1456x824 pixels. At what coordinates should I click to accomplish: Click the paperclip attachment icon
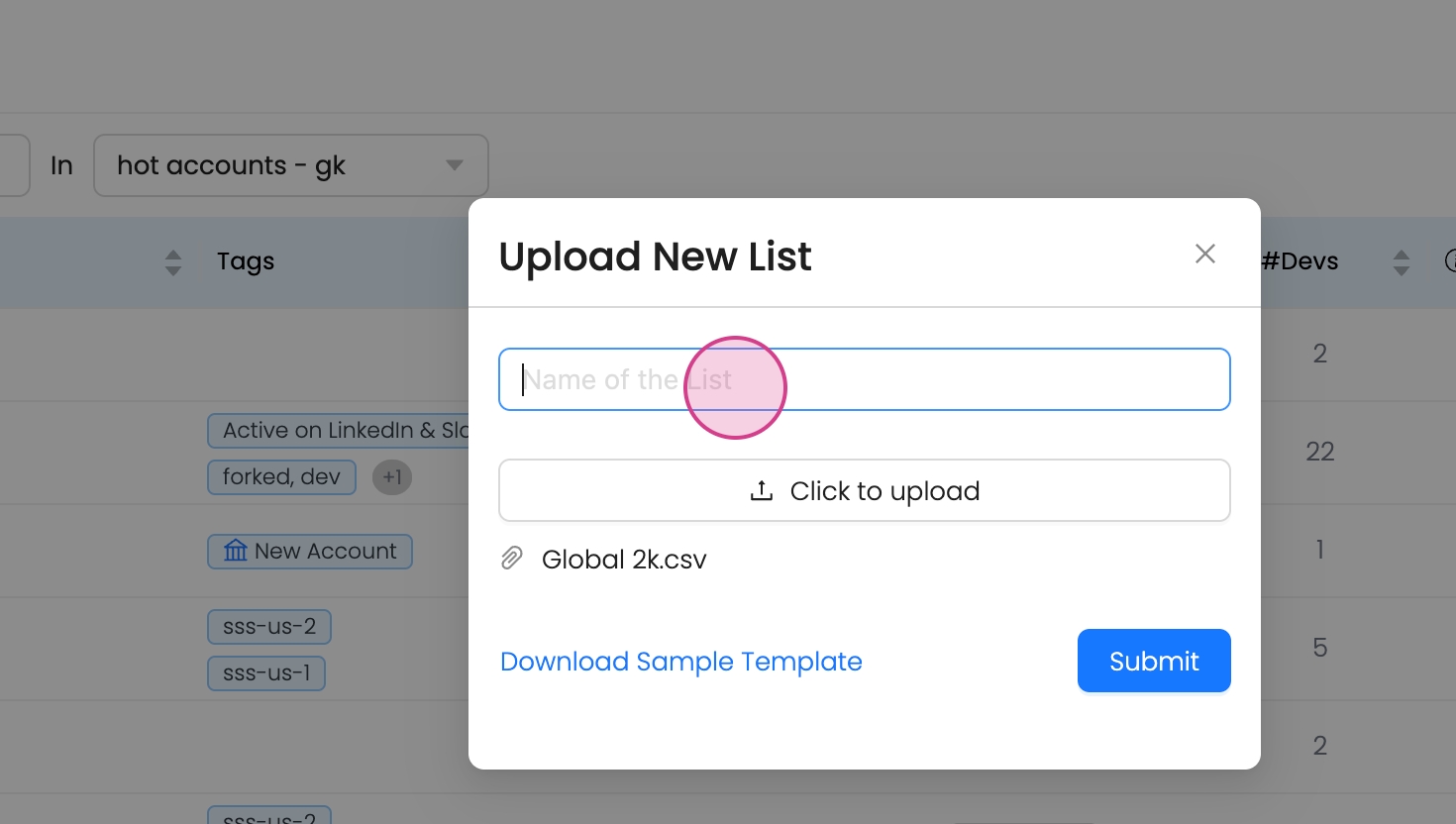511,559
